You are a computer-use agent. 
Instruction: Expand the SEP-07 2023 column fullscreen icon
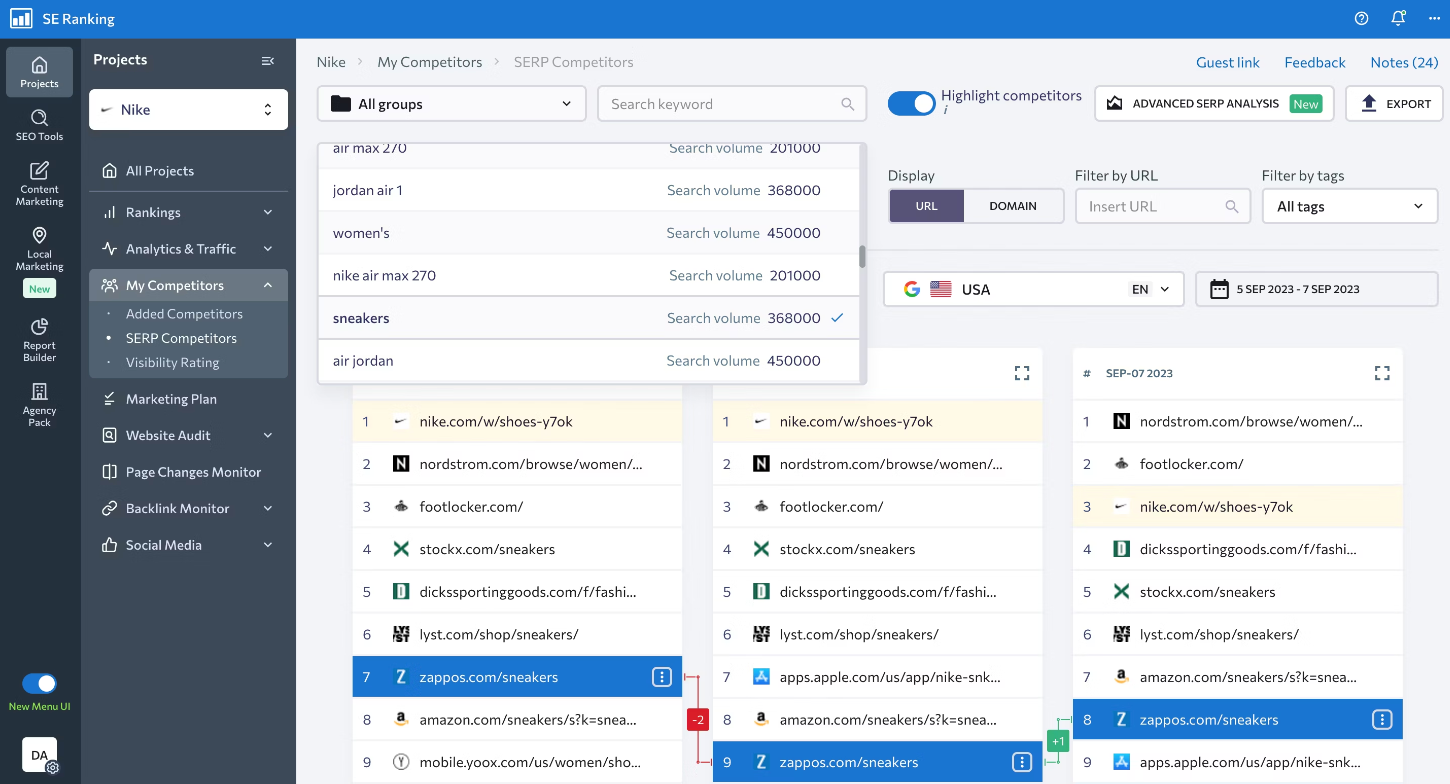(1382, 373)
